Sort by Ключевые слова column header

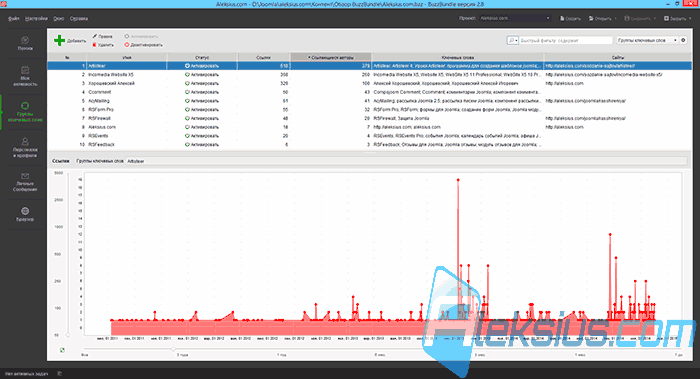458,57
